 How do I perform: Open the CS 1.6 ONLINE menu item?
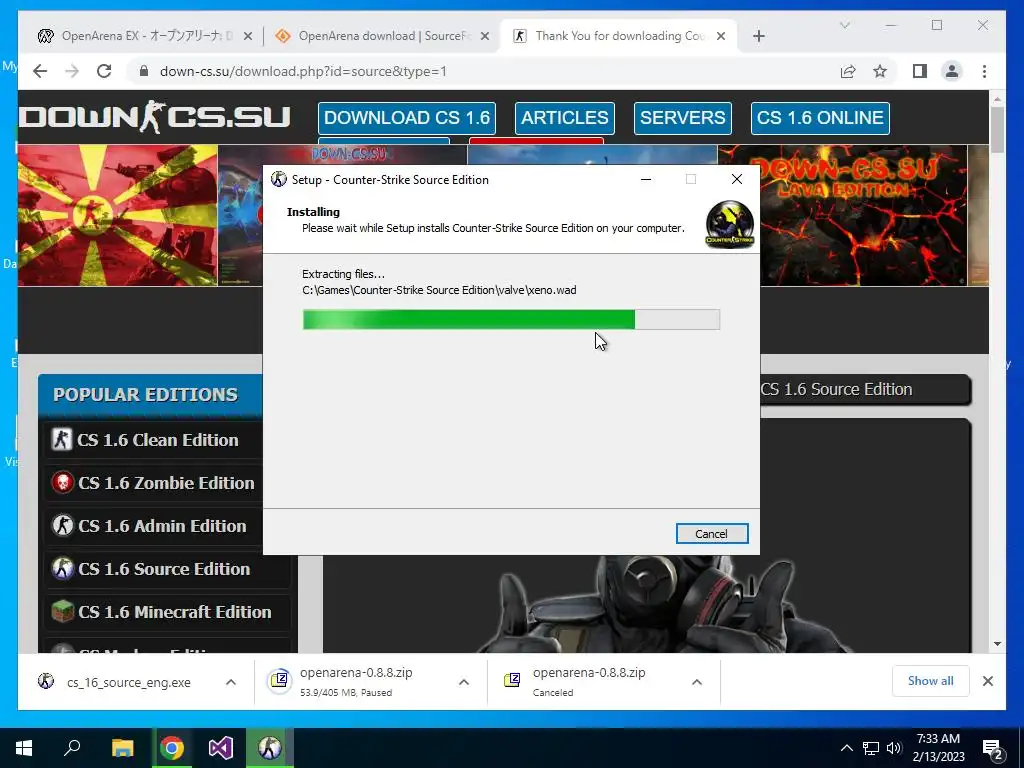pyautogui.click(x=820, y=118)
